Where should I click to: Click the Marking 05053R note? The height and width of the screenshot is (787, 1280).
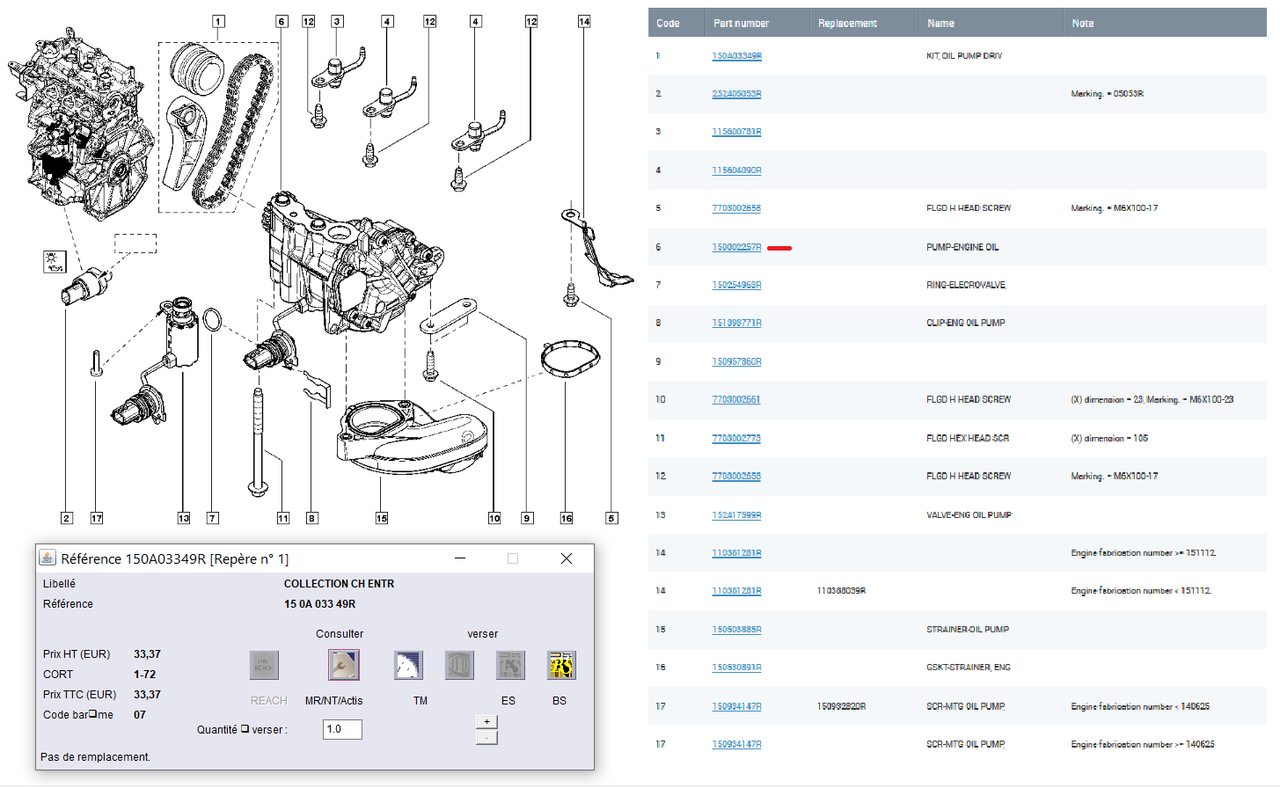(x=1107, y=94)
